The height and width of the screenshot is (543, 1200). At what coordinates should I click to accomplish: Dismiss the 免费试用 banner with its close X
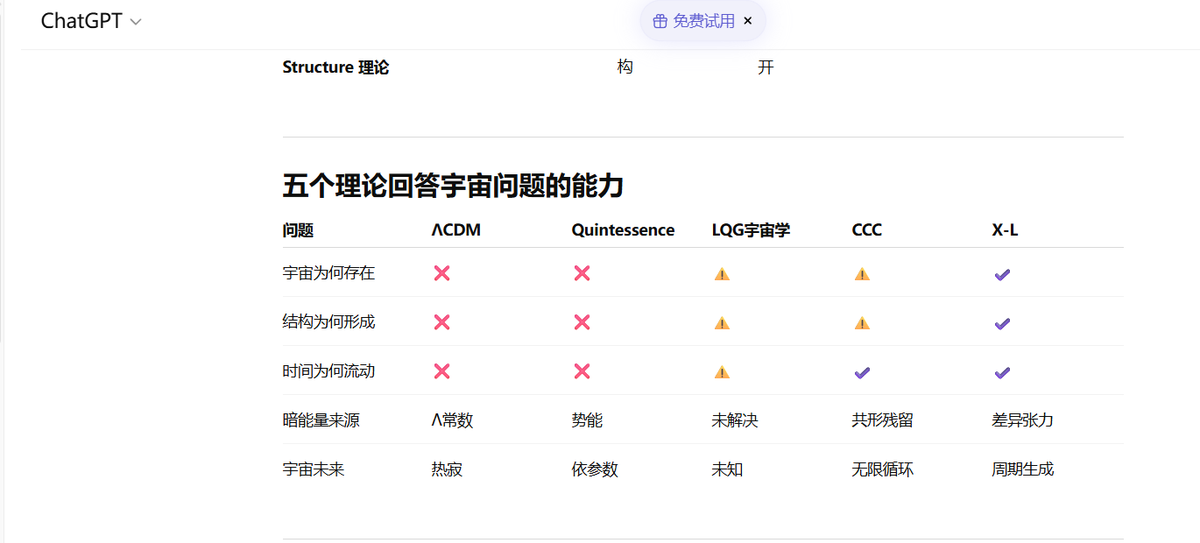(x=747, y=21)
